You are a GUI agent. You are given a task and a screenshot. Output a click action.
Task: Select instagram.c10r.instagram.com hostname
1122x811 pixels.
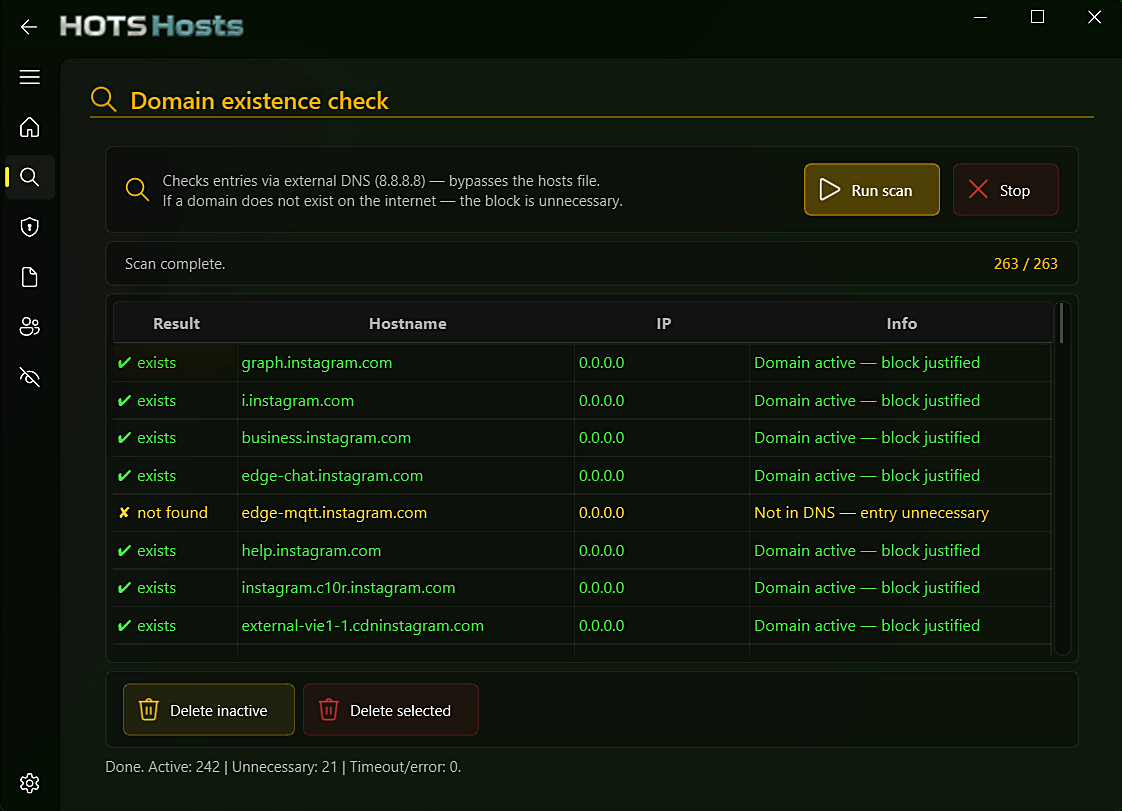348,588
